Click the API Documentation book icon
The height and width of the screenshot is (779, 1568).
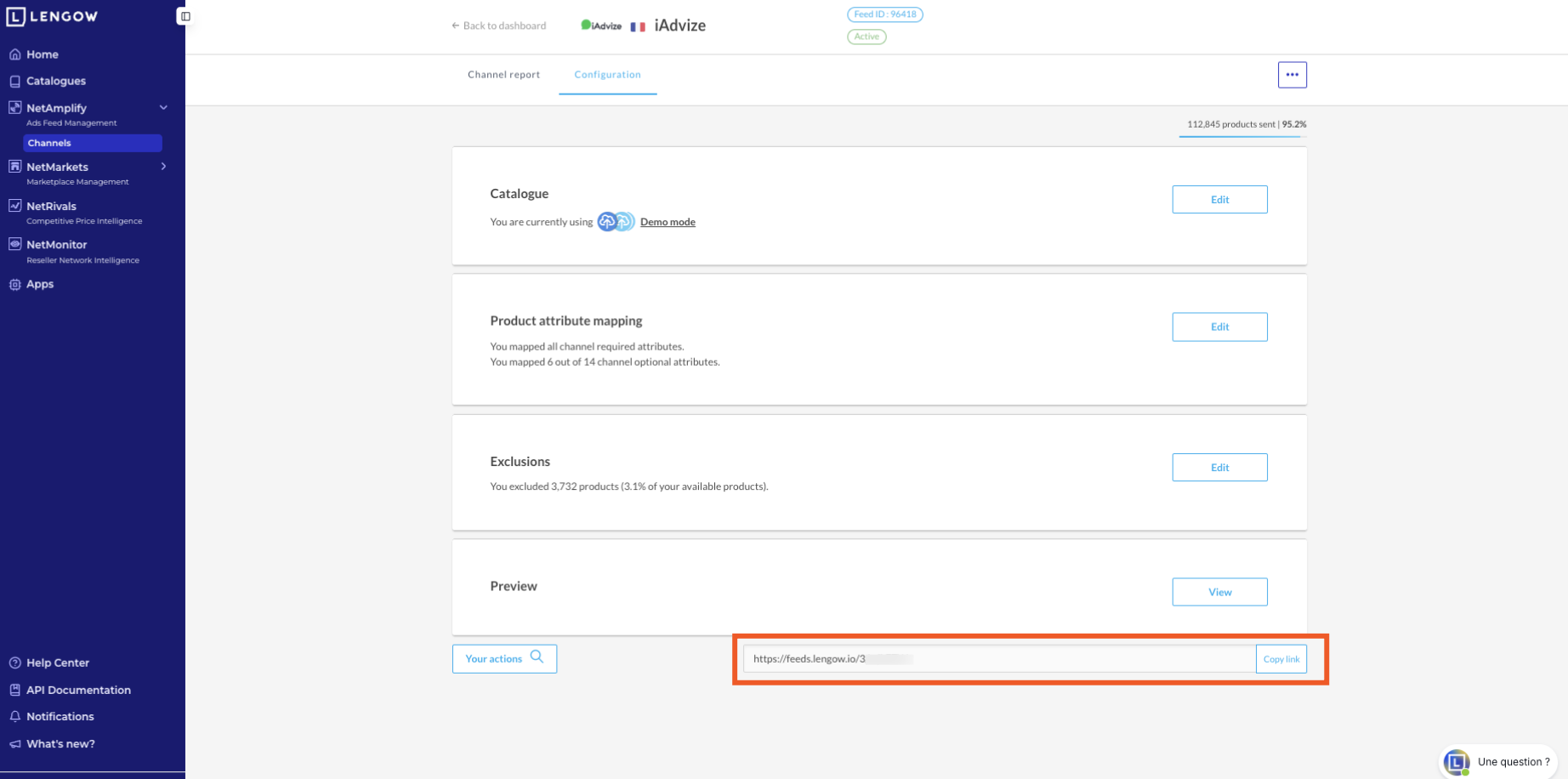pos(14,690)
